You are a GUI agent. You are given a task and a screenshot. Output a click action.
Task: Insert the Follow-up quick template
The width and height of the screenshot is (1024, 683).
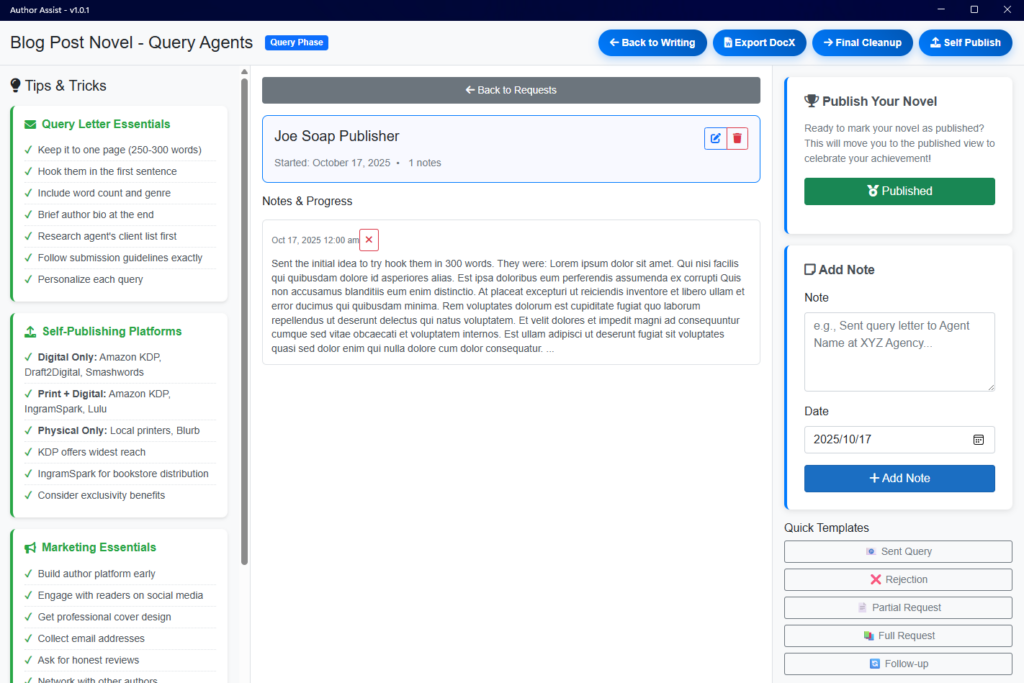(898, 664)
